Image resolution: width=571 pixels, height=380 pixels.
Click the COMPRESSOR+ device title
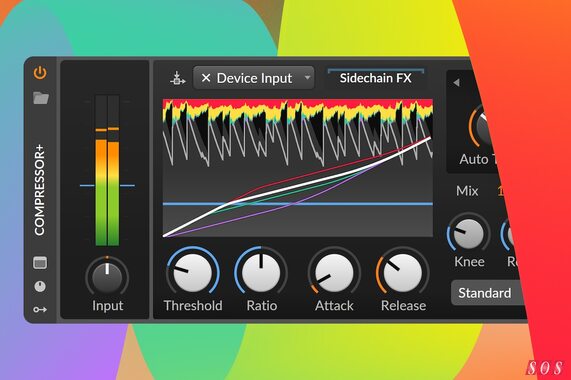(x=40, y=190)
